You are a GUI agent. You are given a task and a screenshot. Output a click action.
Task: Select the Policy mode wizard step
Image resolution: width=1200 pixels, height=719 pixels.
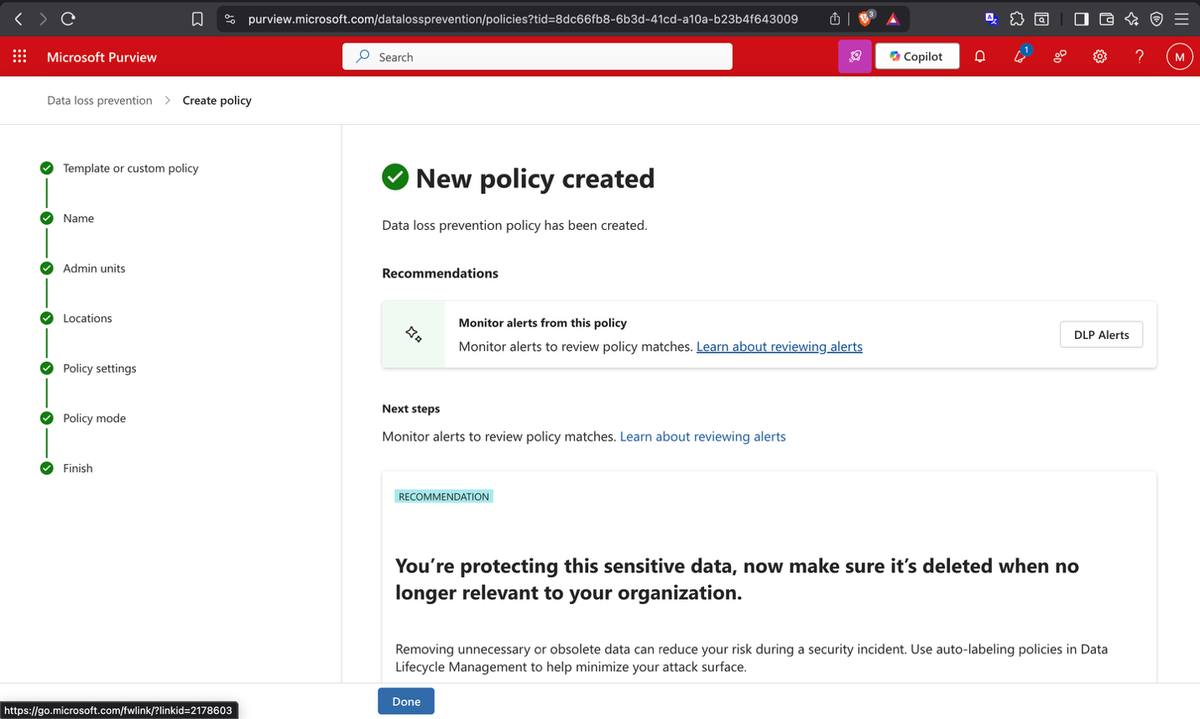[94, 418]
